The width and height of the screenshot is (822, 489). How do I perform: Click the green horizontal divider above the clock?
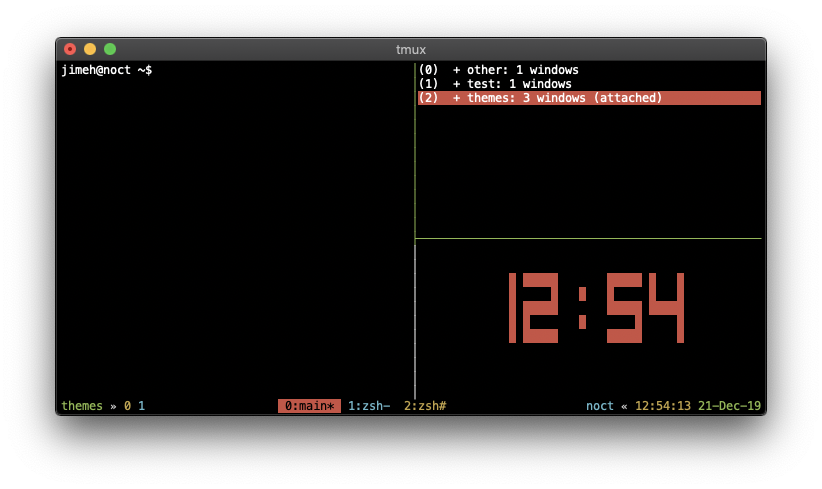click(588, 239)
